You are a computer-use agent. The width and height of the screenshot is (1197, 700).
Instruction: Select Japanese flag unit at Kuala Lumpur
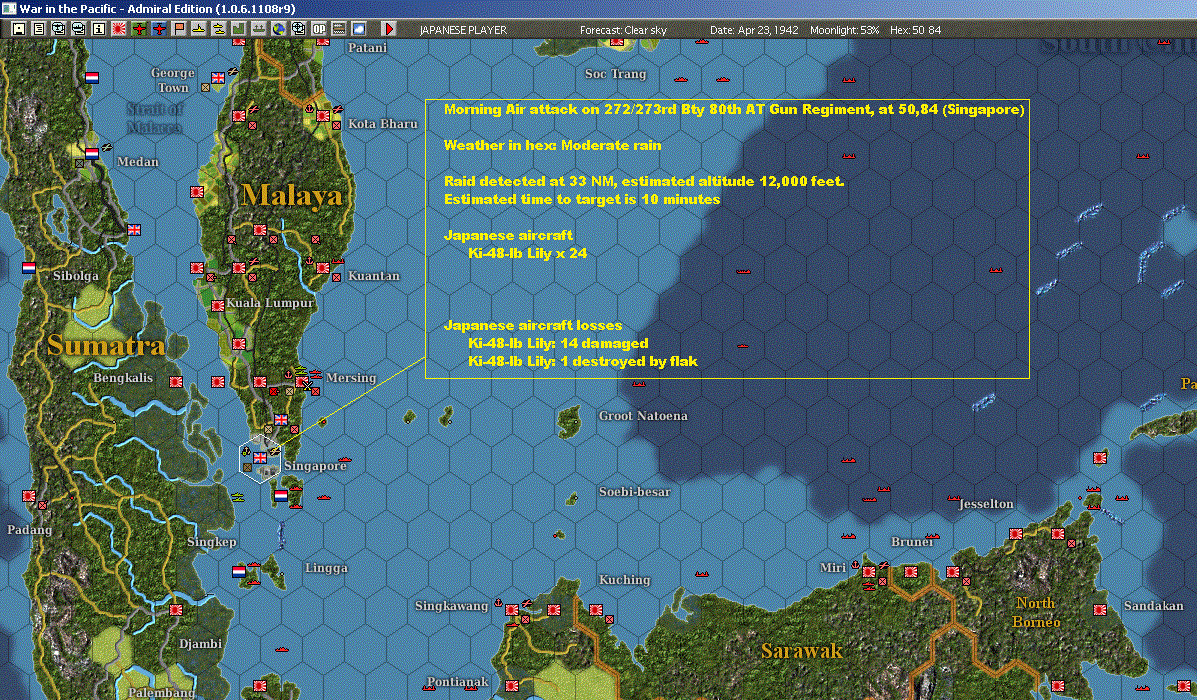tap(218, 305)
